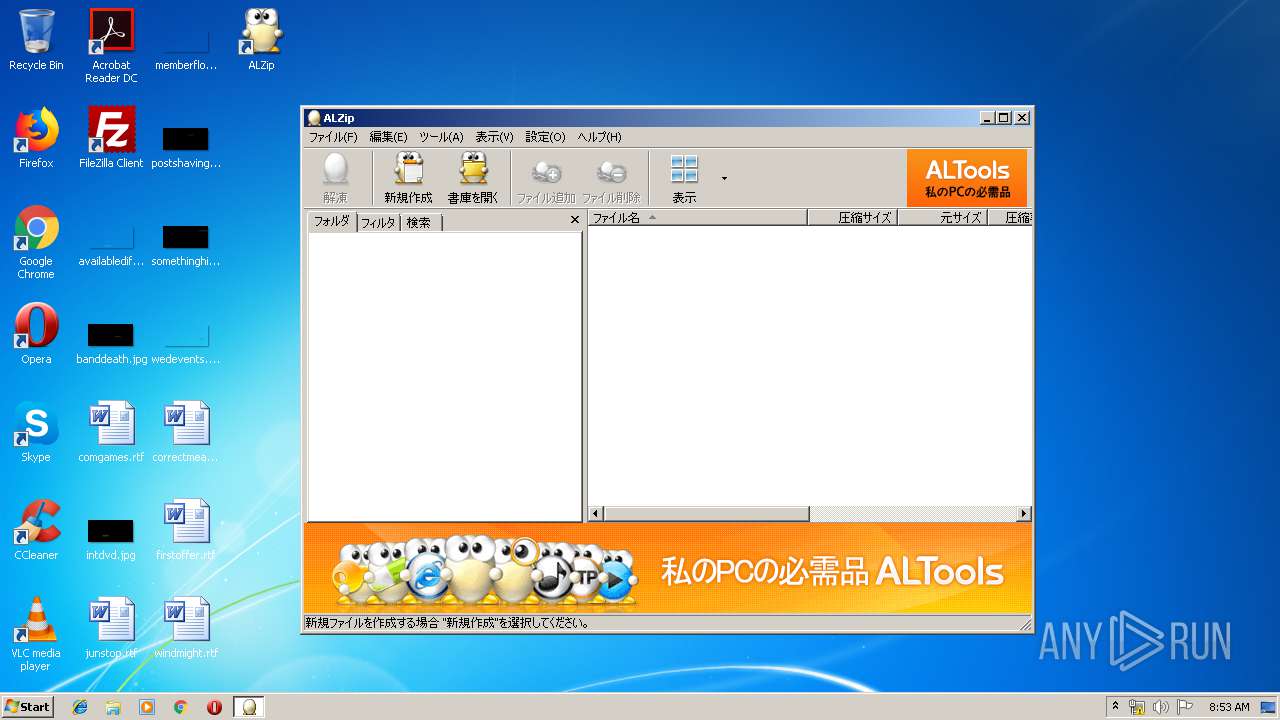Close the folder side panel
The image size is (1280, 720).
click(x=575, y=220)
